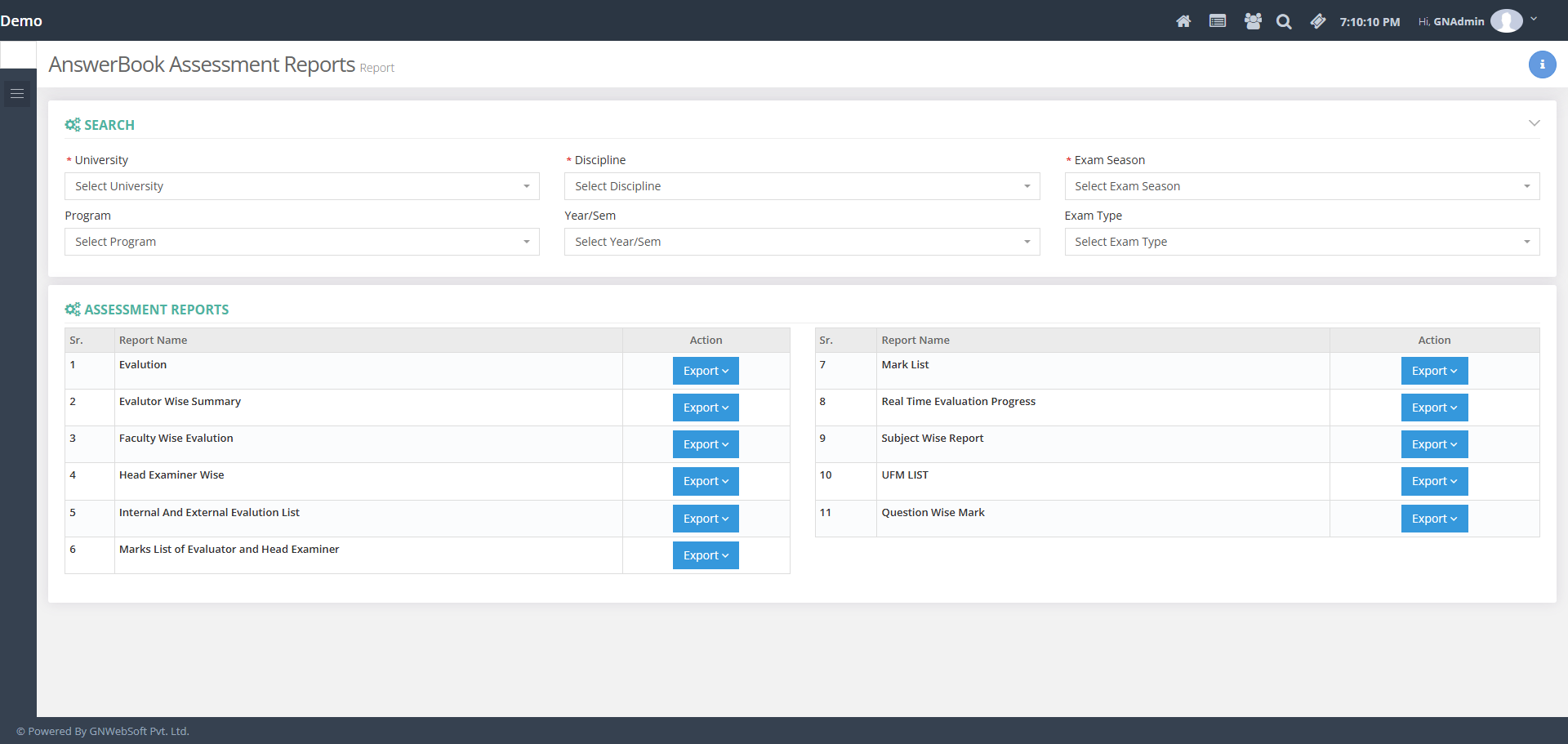The width and height of the screenshot is (1568, 744).
Task: Export the Evalution report
Action: (705, 371)
